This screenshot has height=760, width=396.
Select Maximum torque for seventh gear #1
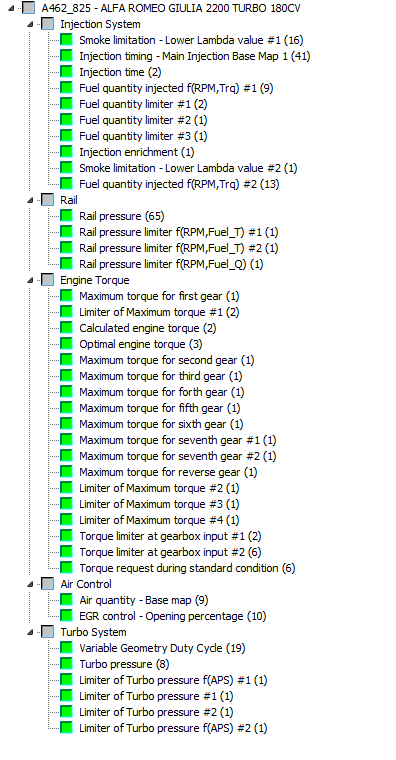click(x=178, y=440)
